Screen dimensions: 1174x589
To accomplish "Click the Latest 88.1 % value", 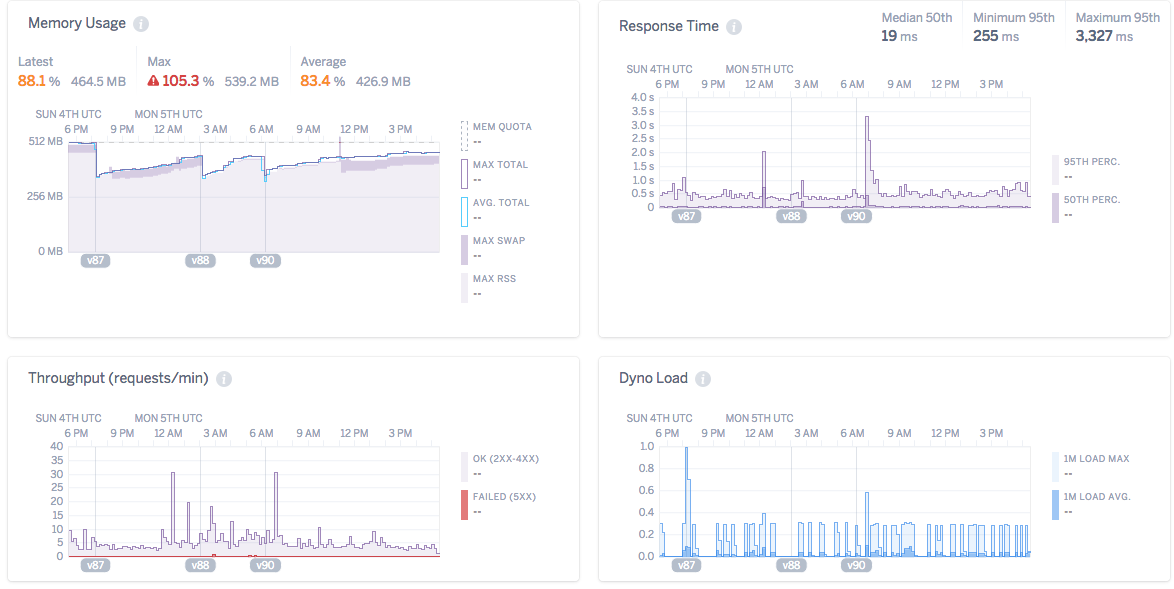I will pos(38,81).
